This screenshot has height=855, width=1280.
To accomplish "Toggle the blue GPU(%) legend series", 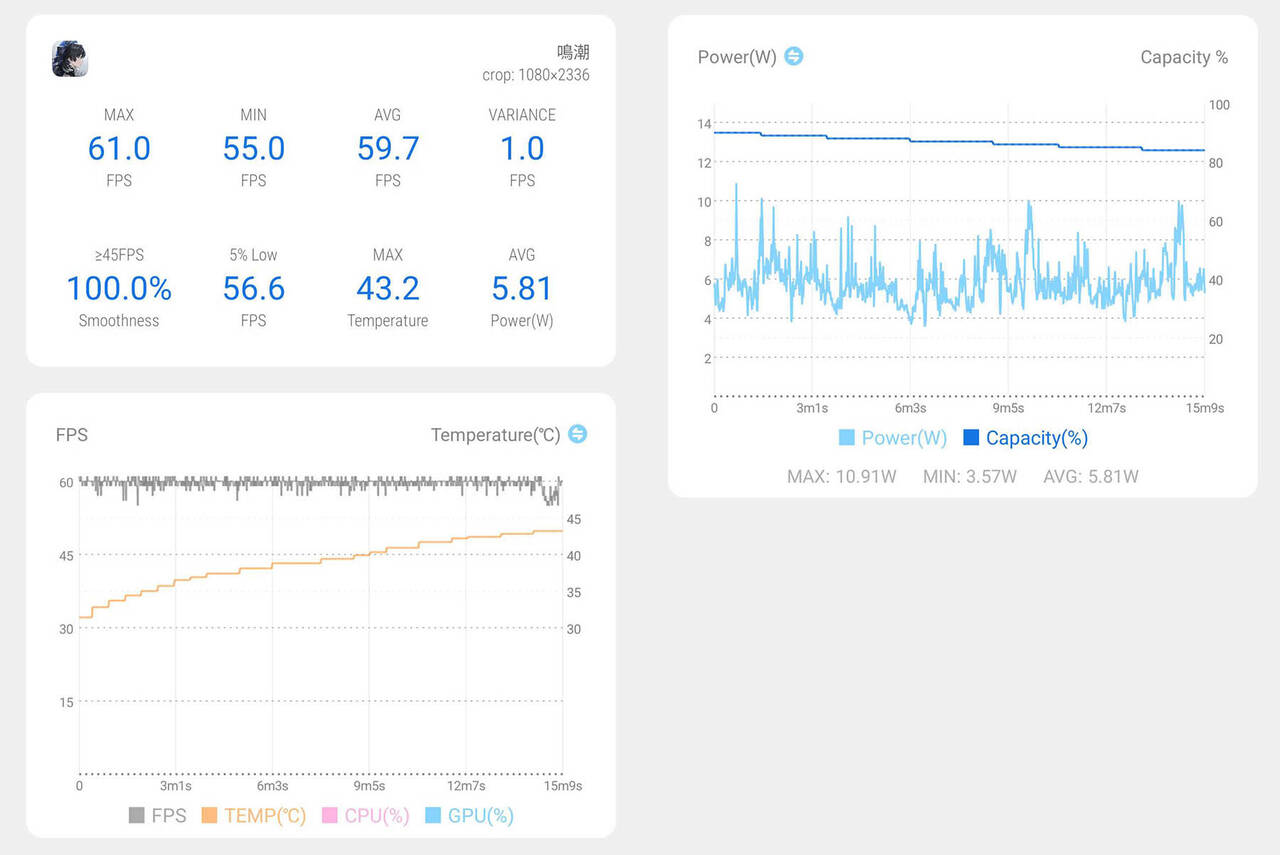I will click(470, 816).
